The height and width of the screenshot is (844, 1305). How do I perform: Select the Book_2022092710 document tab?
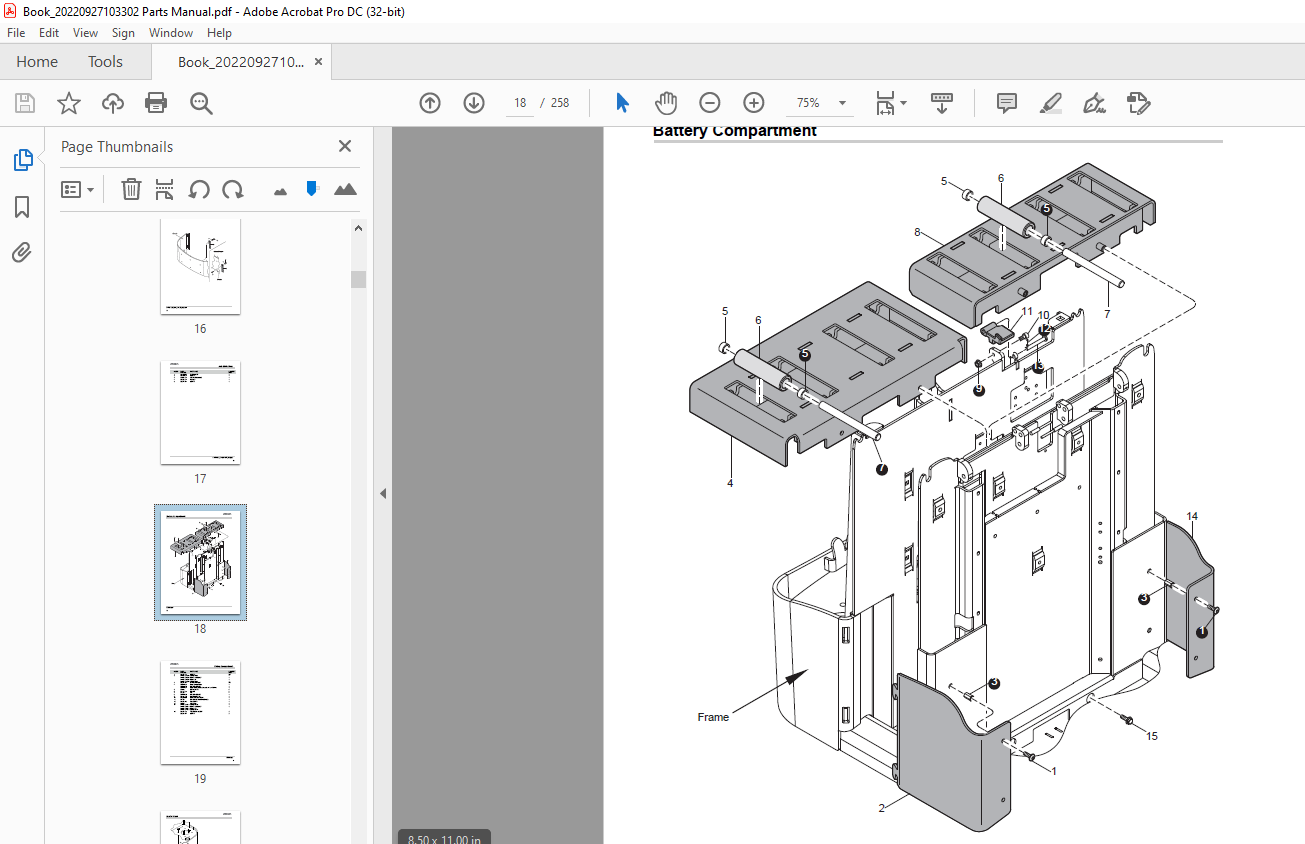click(241, 62)
